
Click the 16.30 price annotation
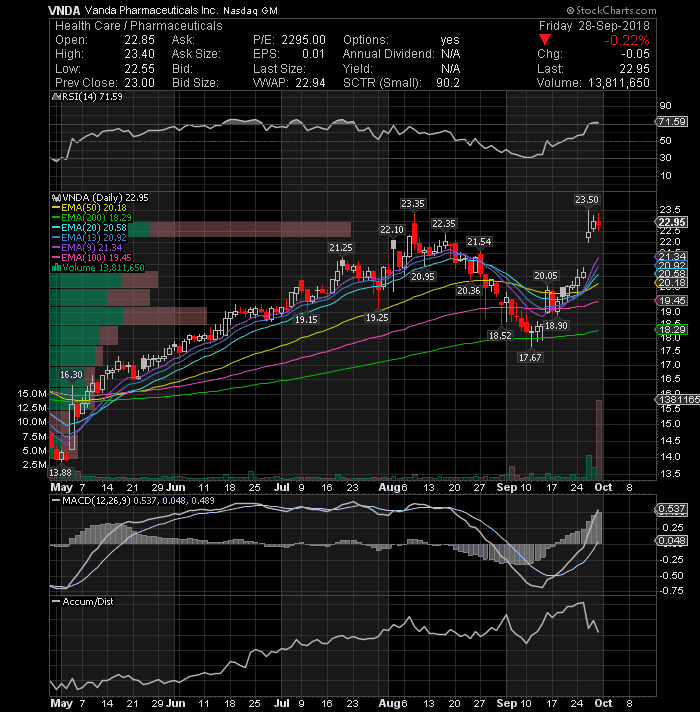[72, 375]
